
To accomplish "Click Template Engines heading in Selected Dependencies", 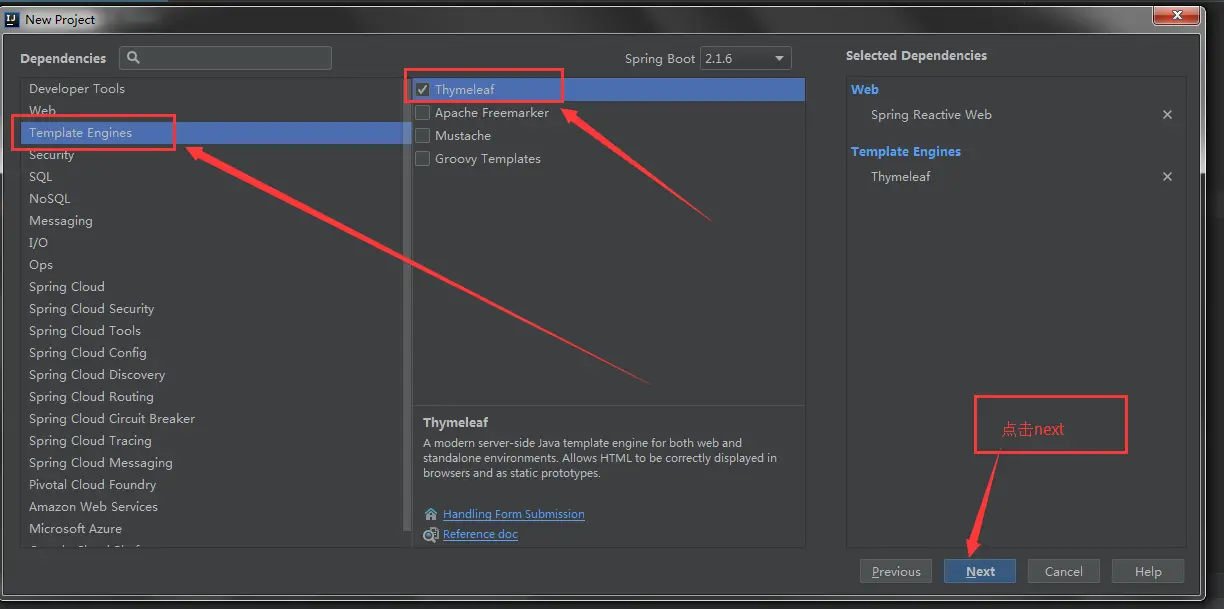I will [906, 152].
